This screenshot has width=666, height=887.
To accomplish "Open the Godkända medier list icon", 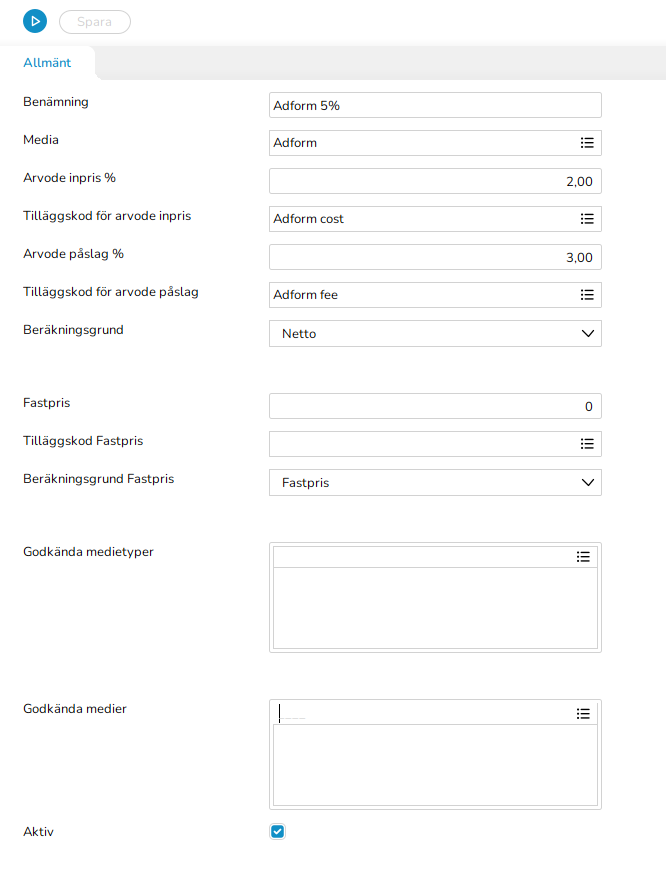I will pyautogui.click(x=583, y=713).
